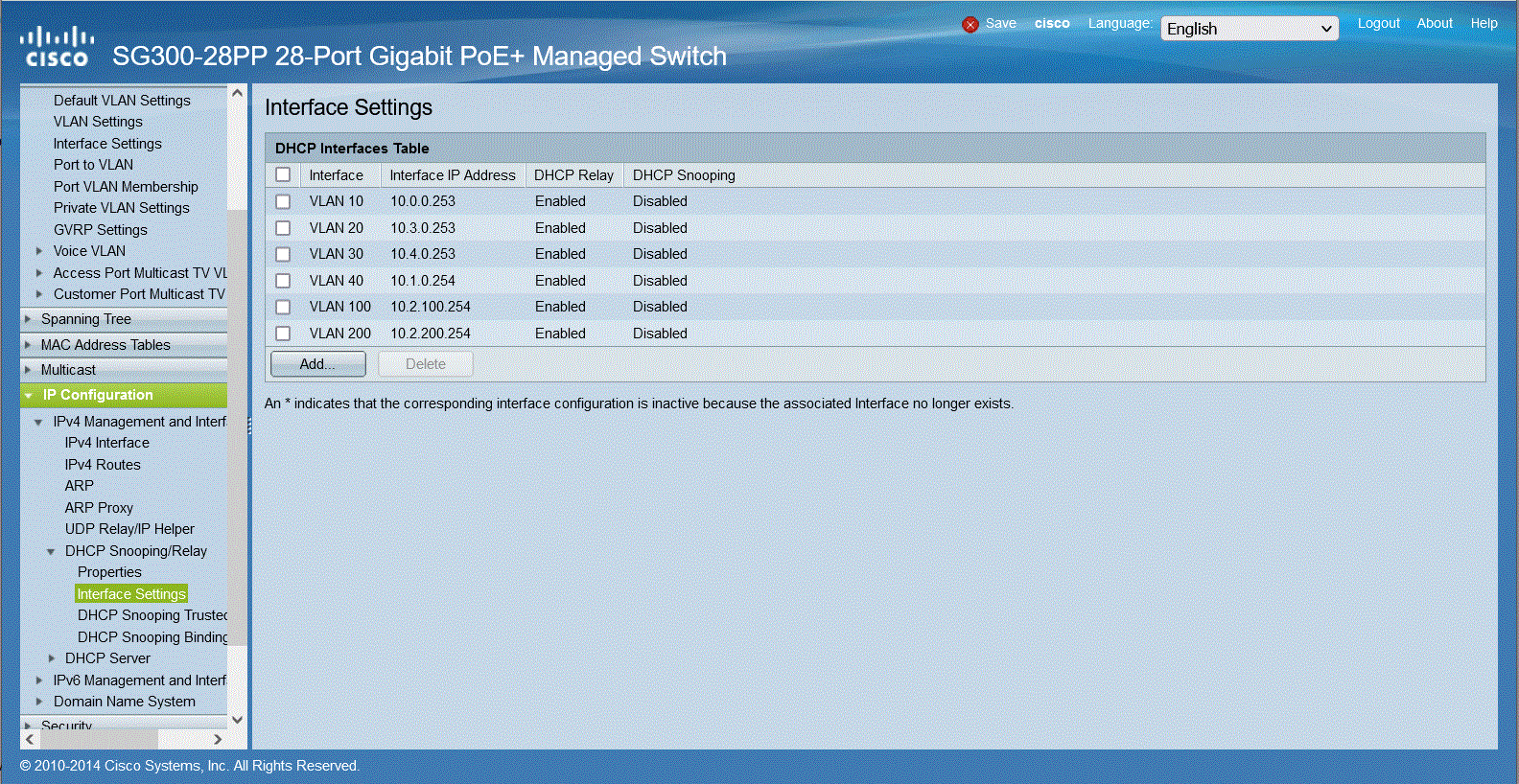
Task: Click the Interface column header
Action: pyautogui.click(x=336, y=175)
